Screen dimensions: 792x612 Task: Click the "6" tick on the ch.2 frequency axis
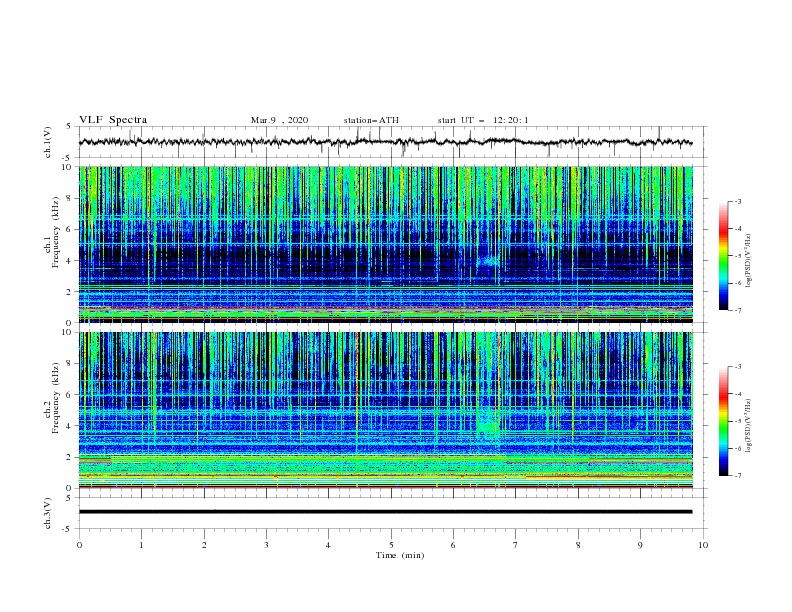click(69, 395)
